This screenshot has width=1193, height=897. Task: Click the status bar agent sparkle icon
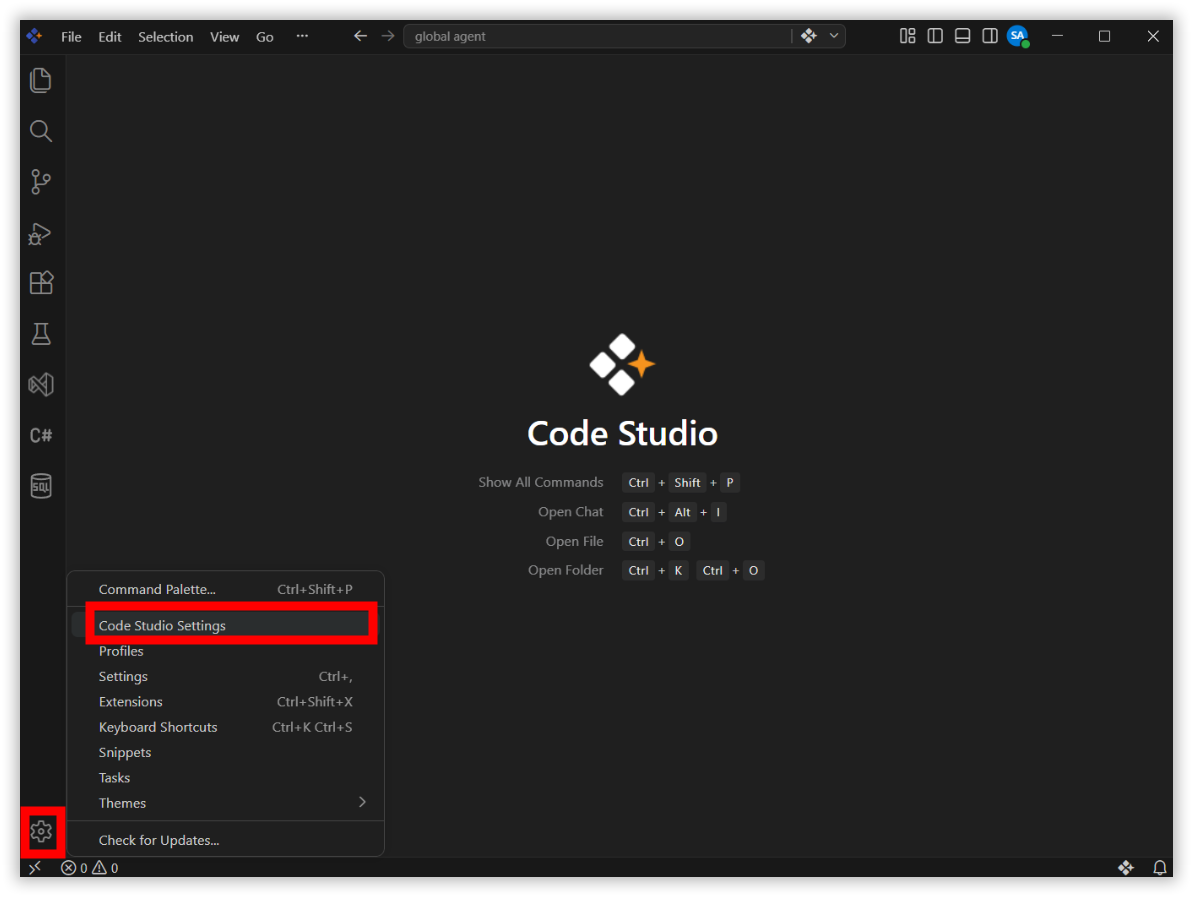pyautogui.click(x=1126, y=867)
